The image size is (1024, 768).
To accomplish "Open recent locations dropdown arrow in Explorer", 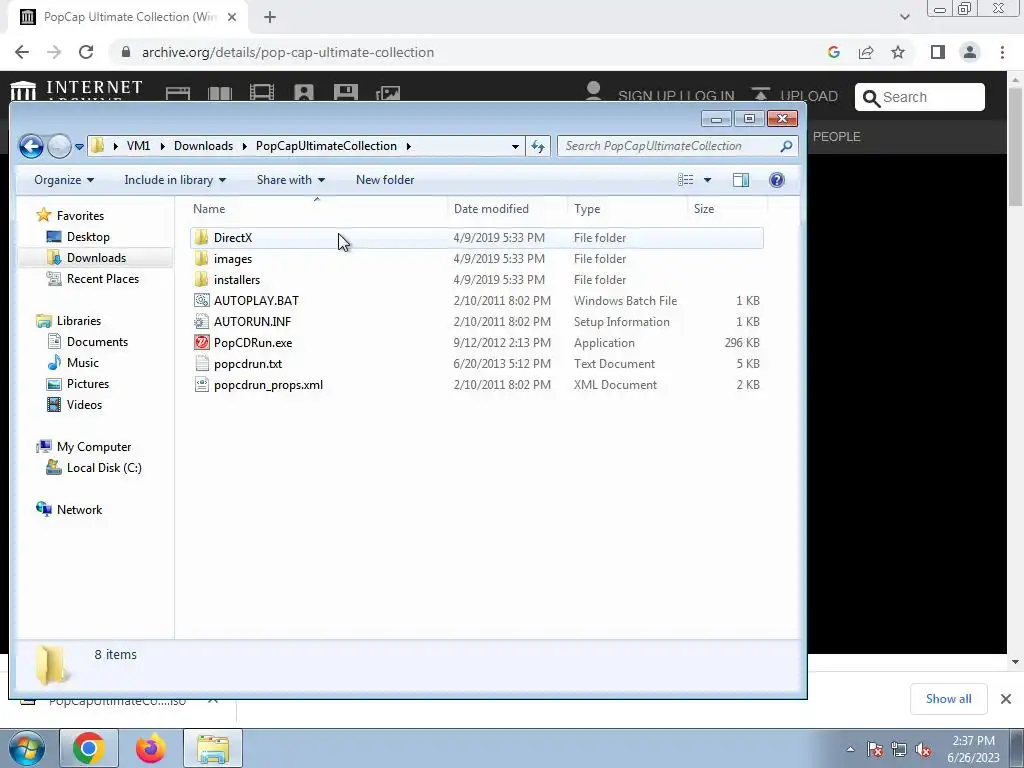I will click(x=79, y=146).
